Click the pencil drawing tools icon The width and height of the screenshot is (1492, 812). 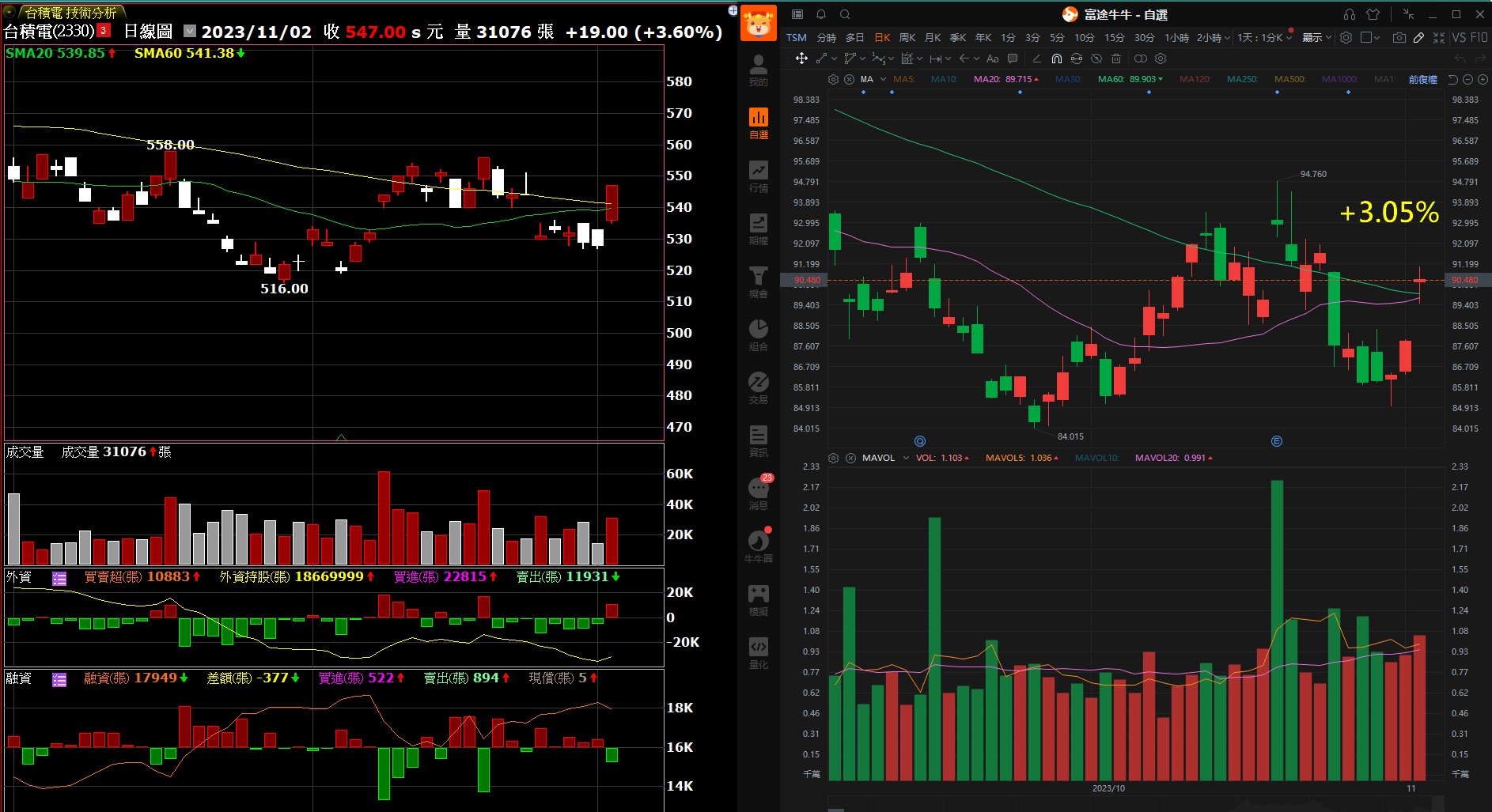1419,38
